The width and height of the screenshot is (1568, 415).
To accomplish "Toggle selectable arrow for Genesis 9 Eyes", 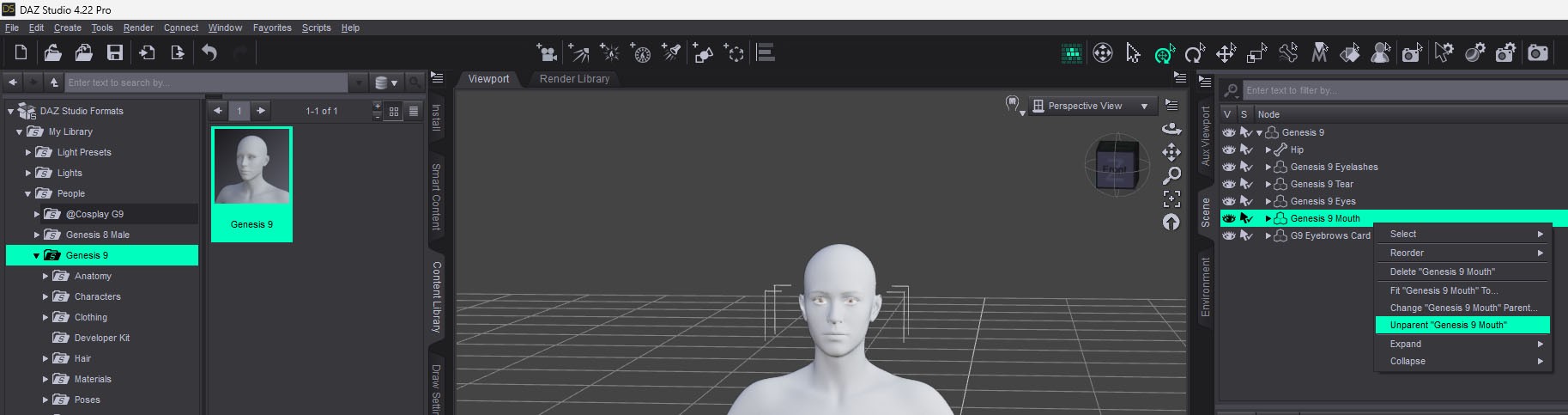I will click(x=1246, y=201).
